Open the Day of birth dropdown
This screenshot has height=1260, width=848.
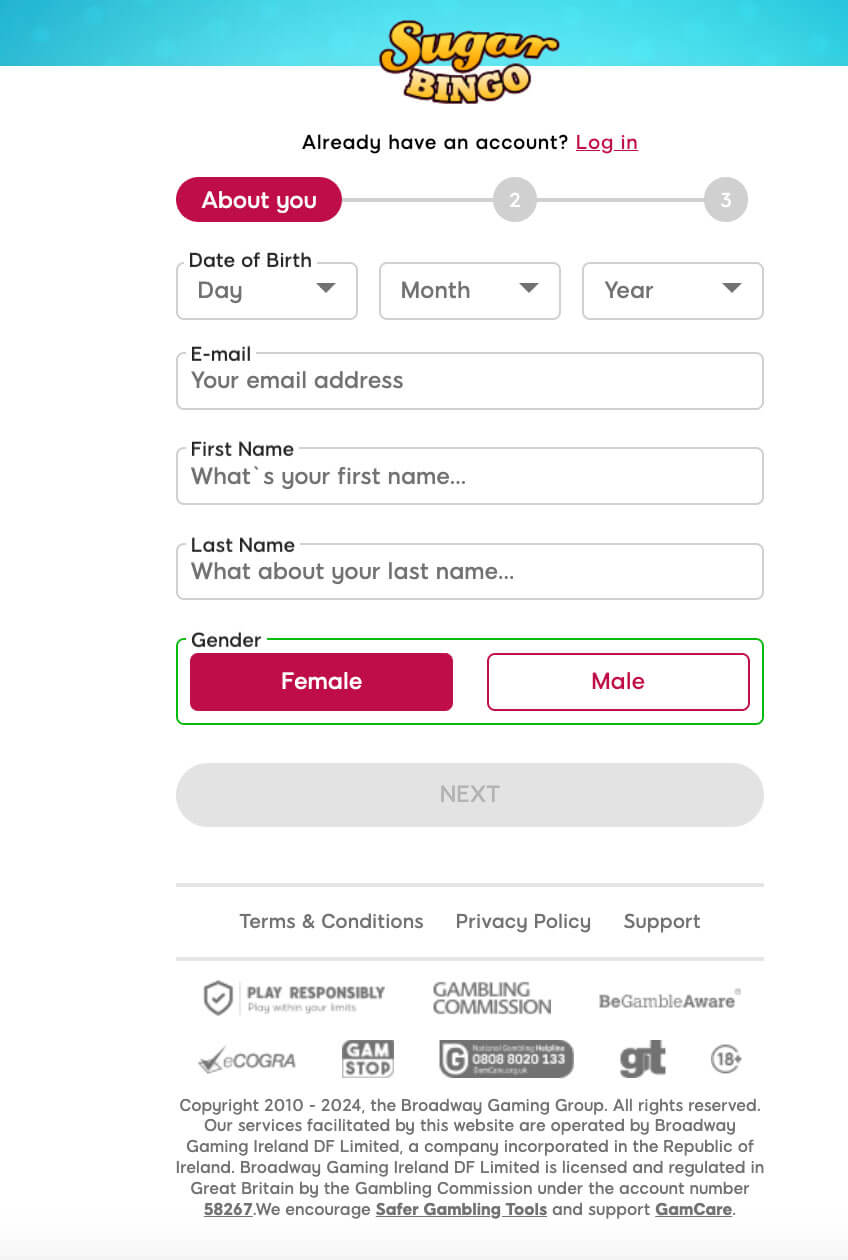tap(267, 291)
